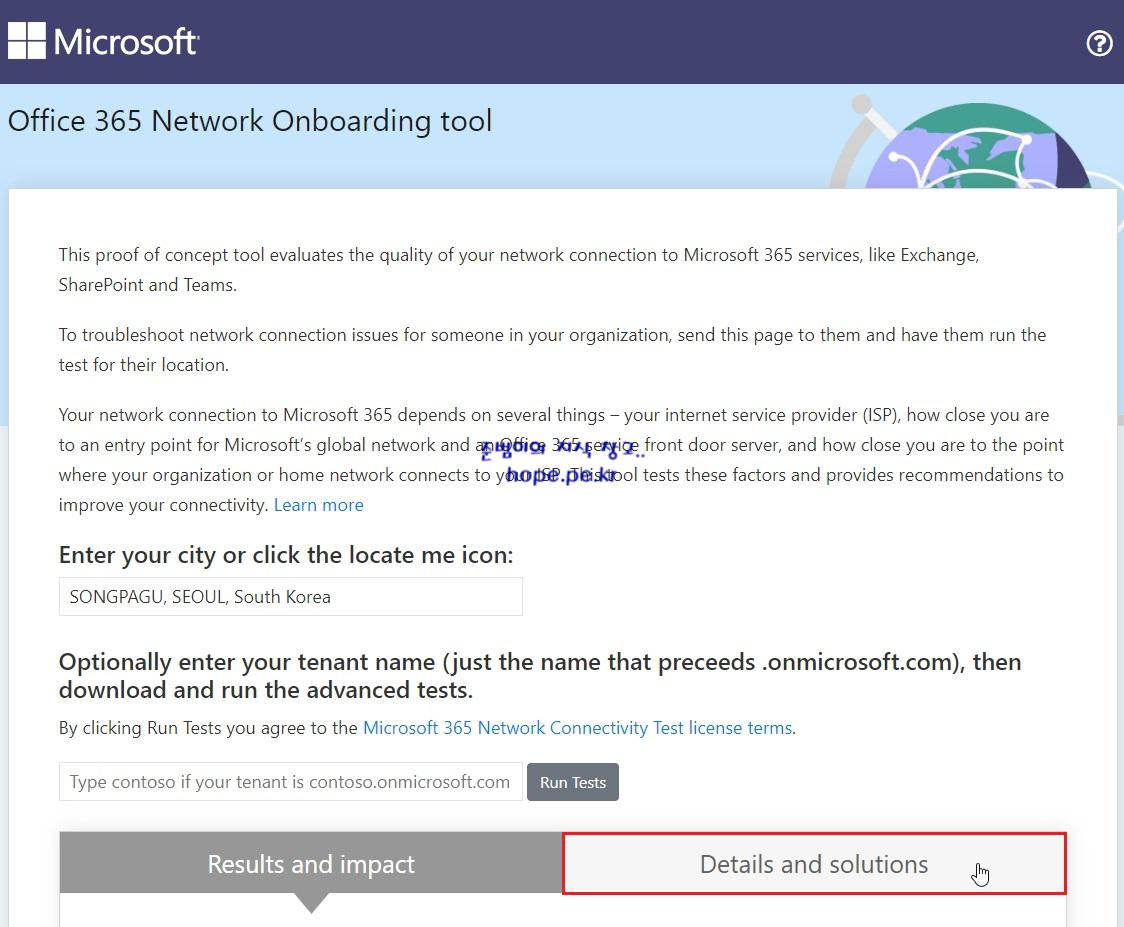Screen dimensions: 1124x927
Task: Switch to Details and solutions tab
Action: click(814, 864)
